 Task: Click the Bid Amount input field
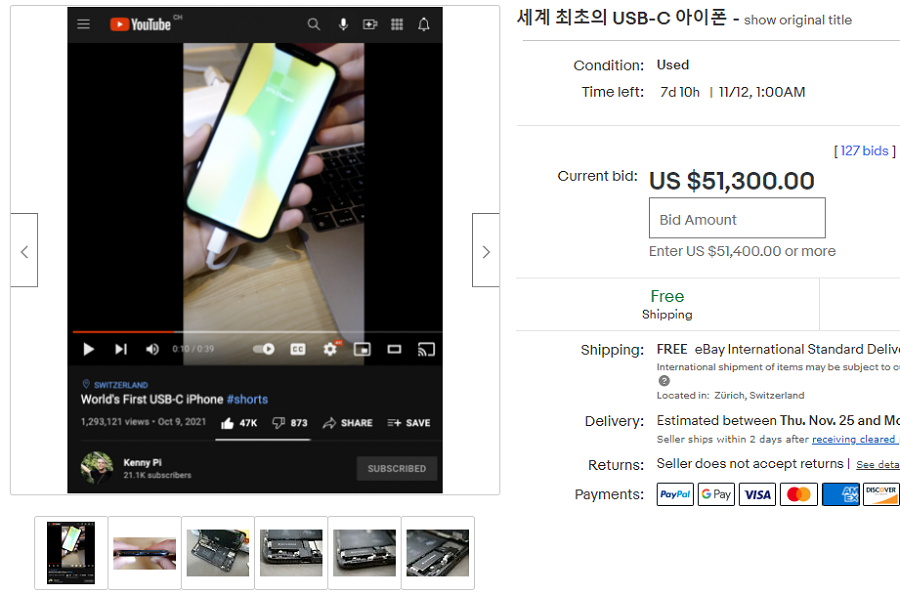click(737, 219)
